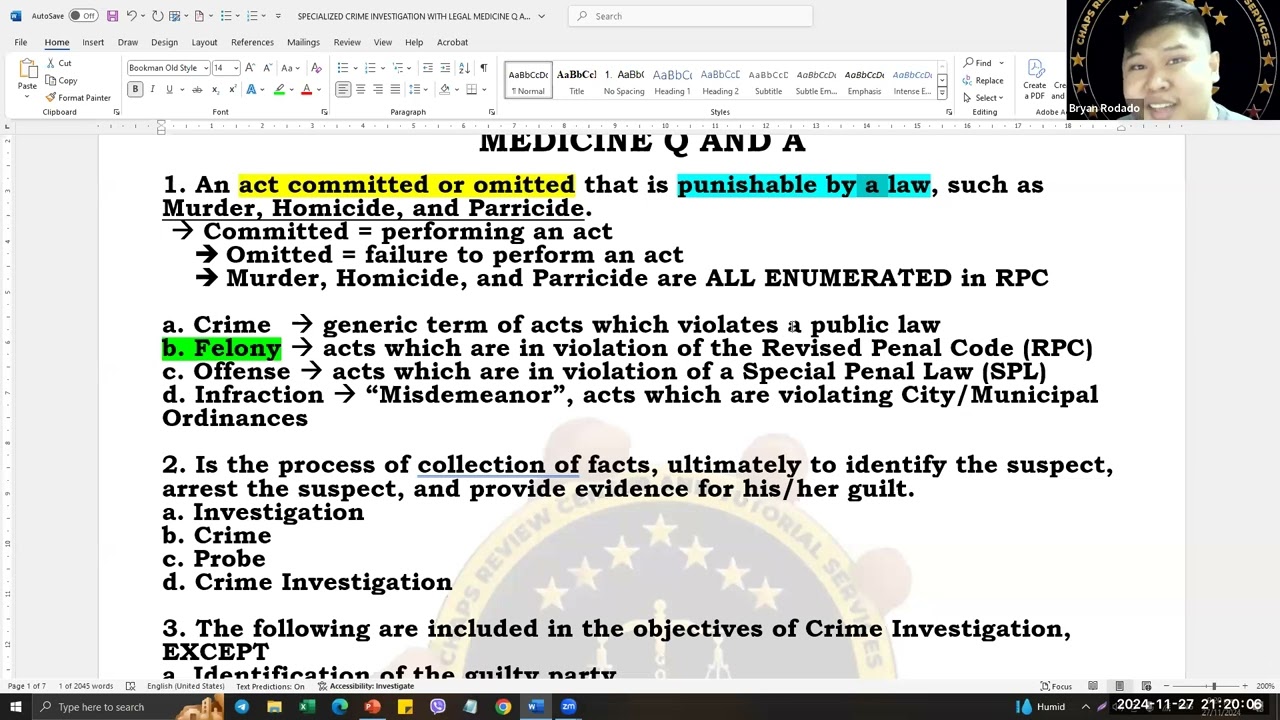Increase the paragraph indent

click(445, 68)
